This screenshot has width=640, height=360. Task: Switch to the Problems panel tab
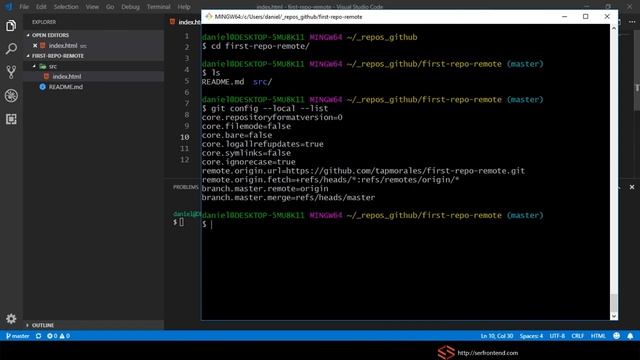[186, 187]
